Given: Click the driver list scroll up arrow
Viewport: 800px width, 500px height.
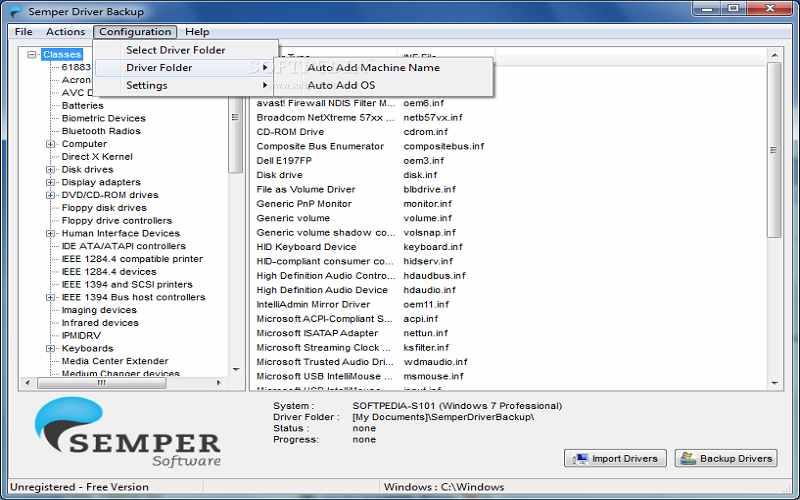Looking at the screenshot, I should [x=774, y=55].
